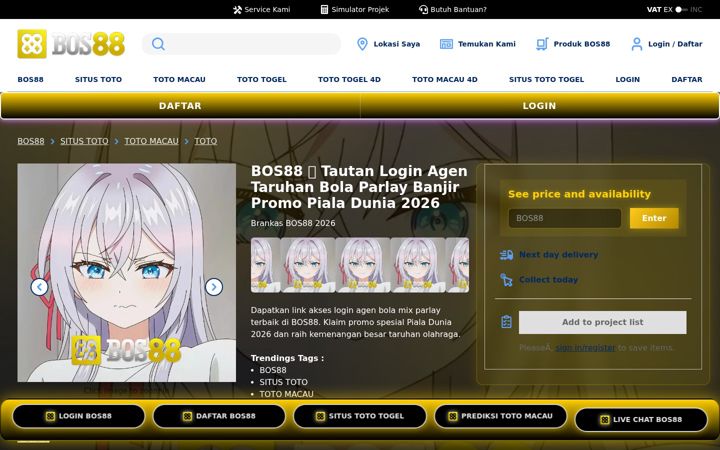Image resolution: width=720 pixels, height=450 pixels.
Task: Click the project list clipboard icon
Action: 506,322
